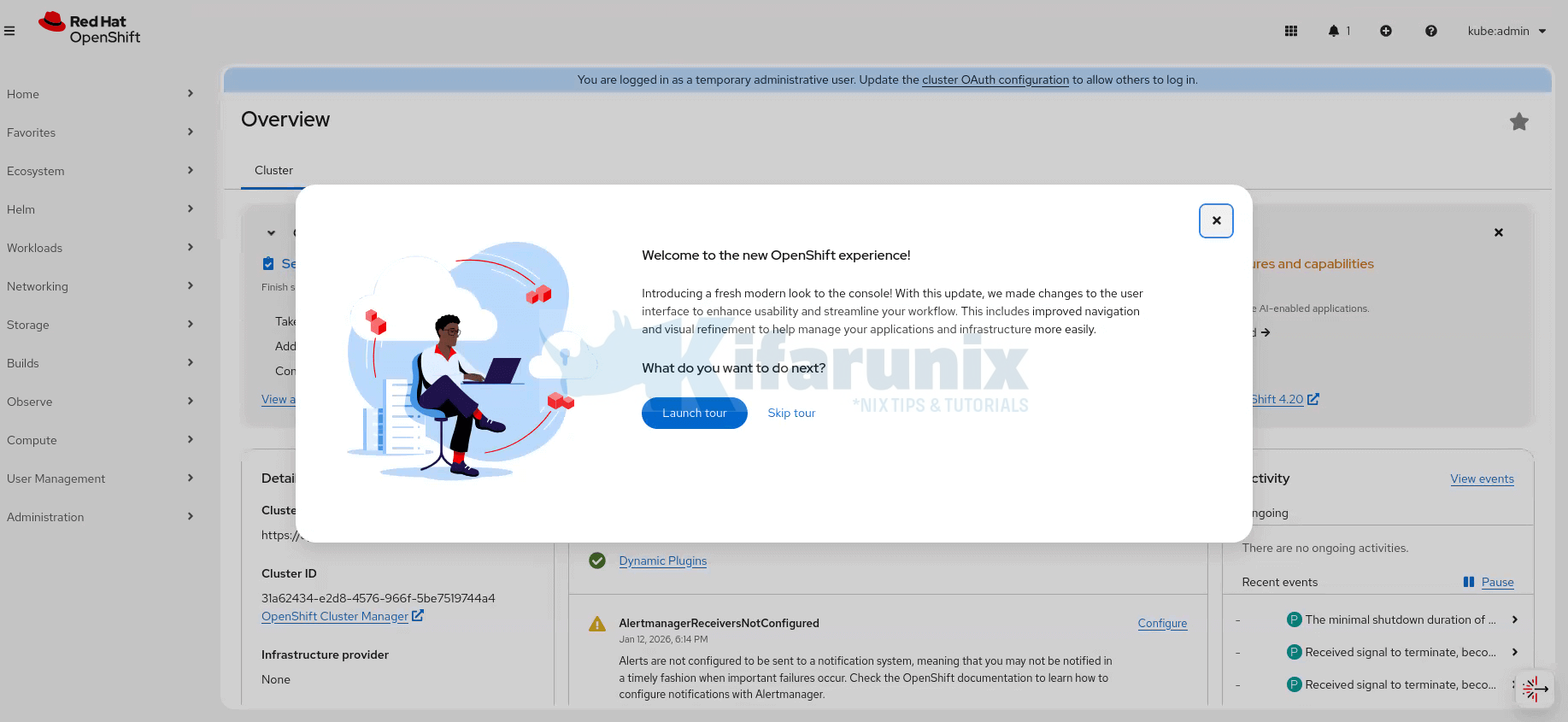Click Infrastructure provider label

[x=325, y=654]
